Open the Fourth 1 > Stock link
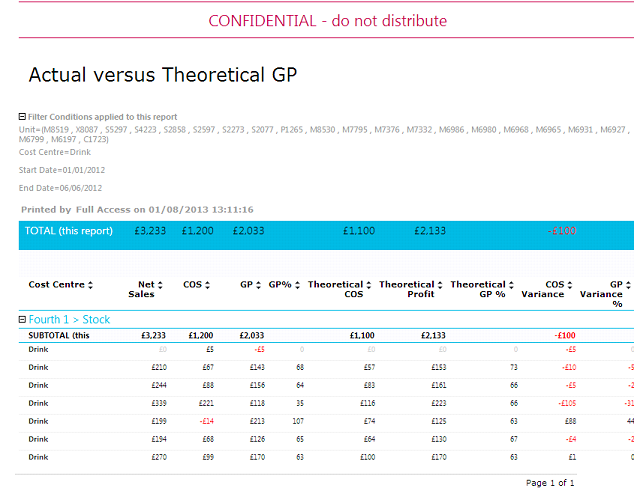This screenshot has height=500, width=634. tap(69, 320)
